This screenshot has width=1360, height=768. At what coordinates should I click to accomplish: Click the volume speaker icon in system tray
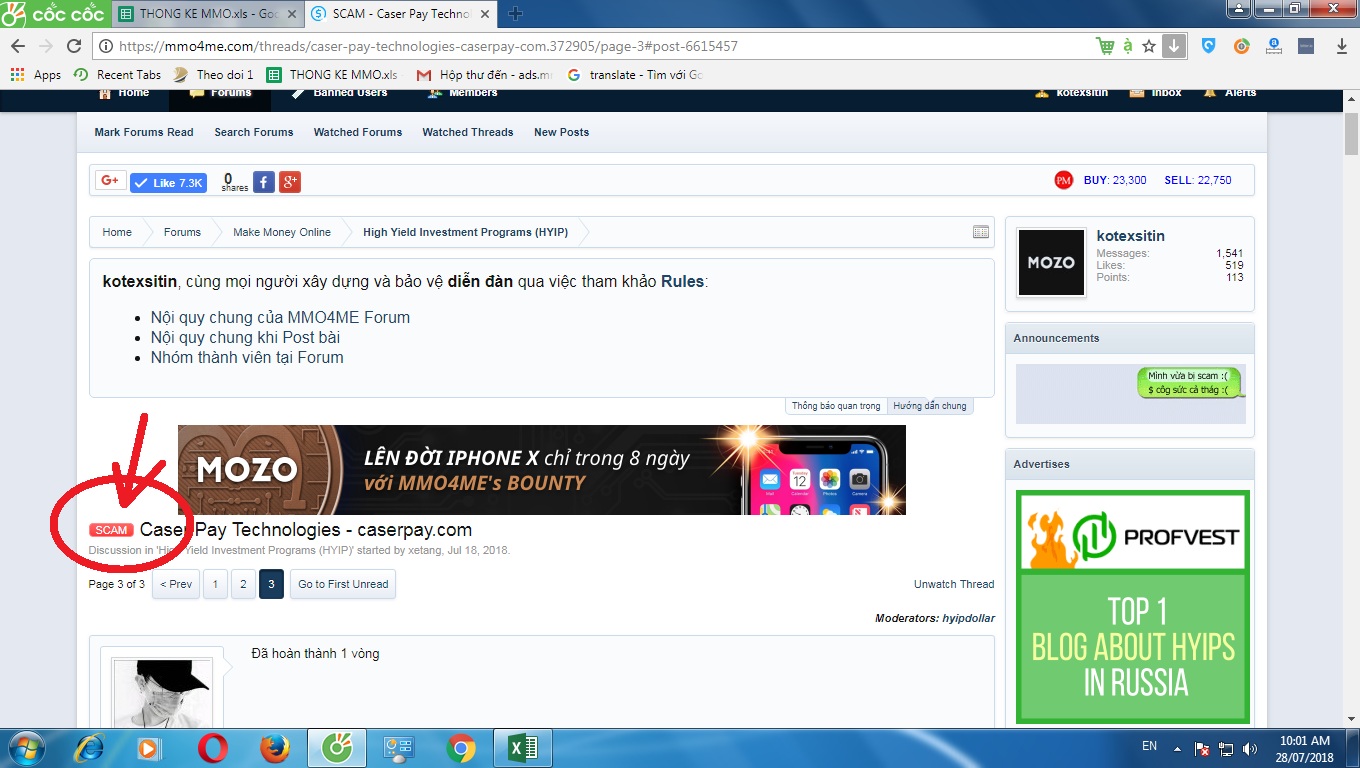tap(1250, 748)
